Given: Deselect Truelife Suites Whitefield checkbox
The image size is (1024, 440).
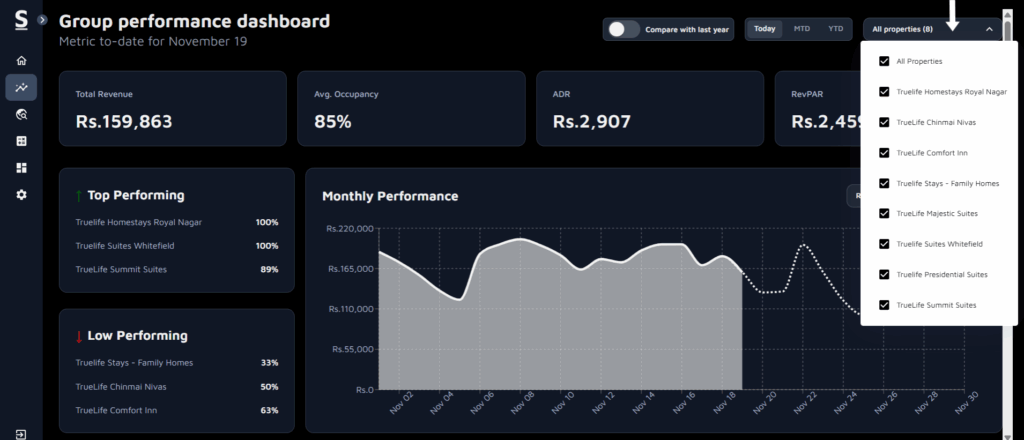Looking at the screenshot, I should 884,244.
